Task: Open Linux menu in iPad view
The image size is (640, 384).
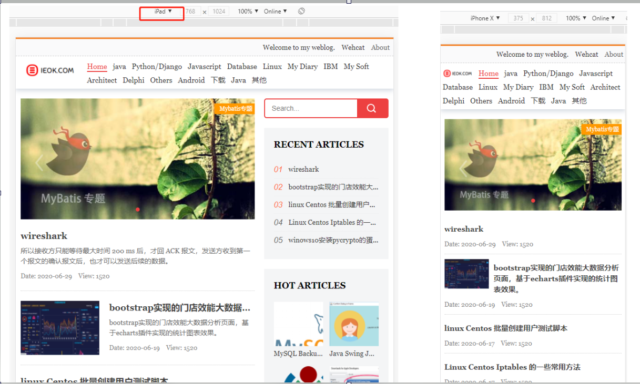Action: 272,67
